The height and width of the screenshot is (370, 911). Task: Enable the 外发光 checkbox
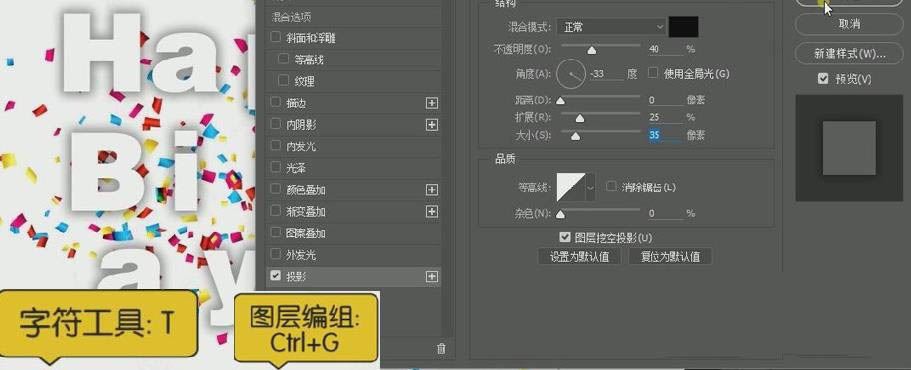click(275, 254)
